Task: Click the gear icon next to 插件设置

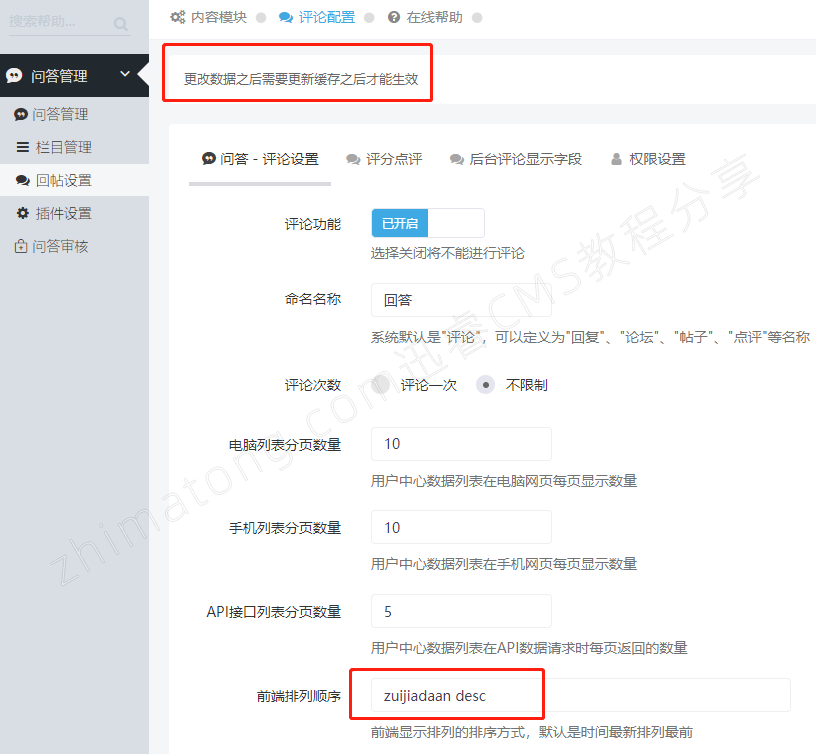Action: click(x=22, y=213)
